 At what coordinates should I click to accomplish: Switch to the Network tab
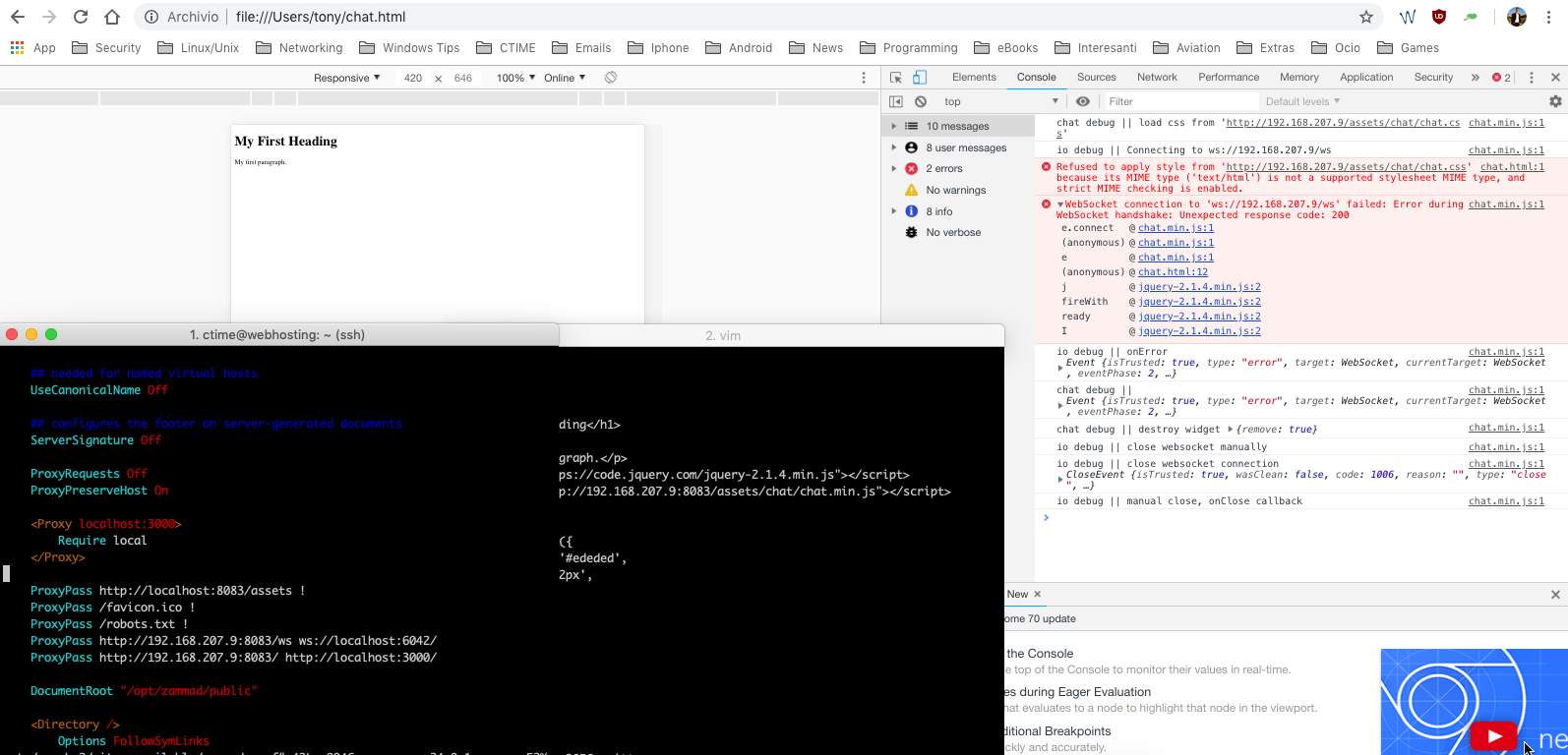[x=1157, y=78]
